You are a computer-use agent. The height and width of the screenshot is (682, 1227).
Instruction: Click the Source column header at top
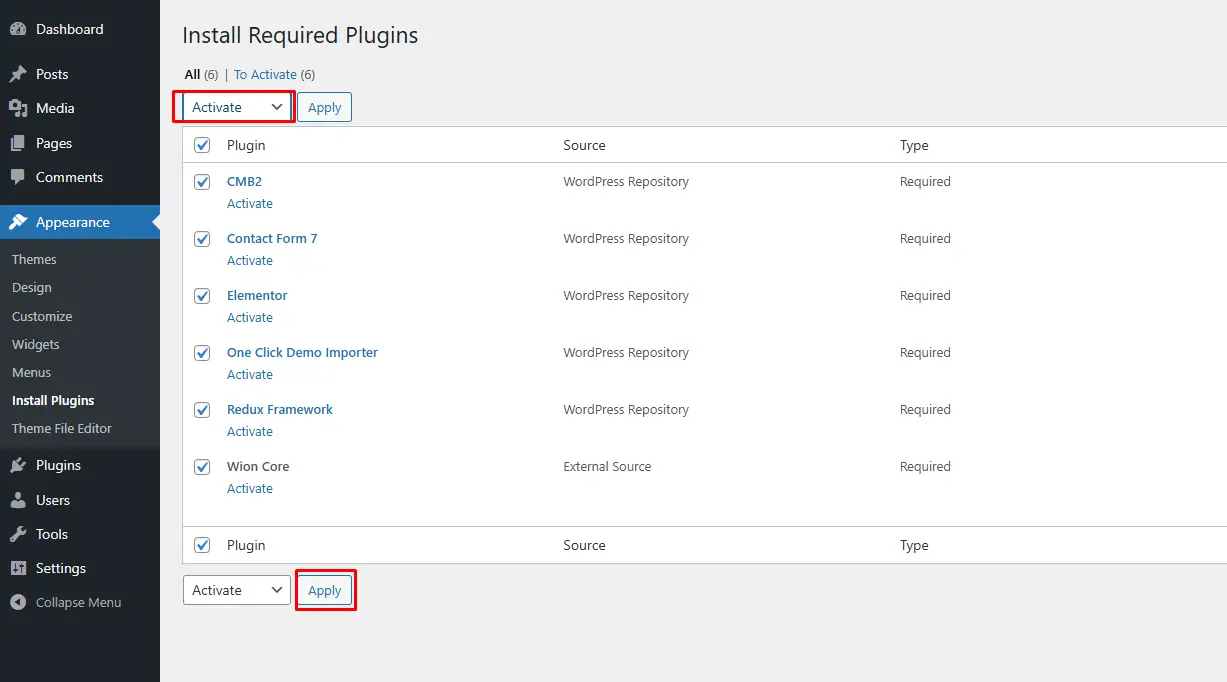click(584, 145)
